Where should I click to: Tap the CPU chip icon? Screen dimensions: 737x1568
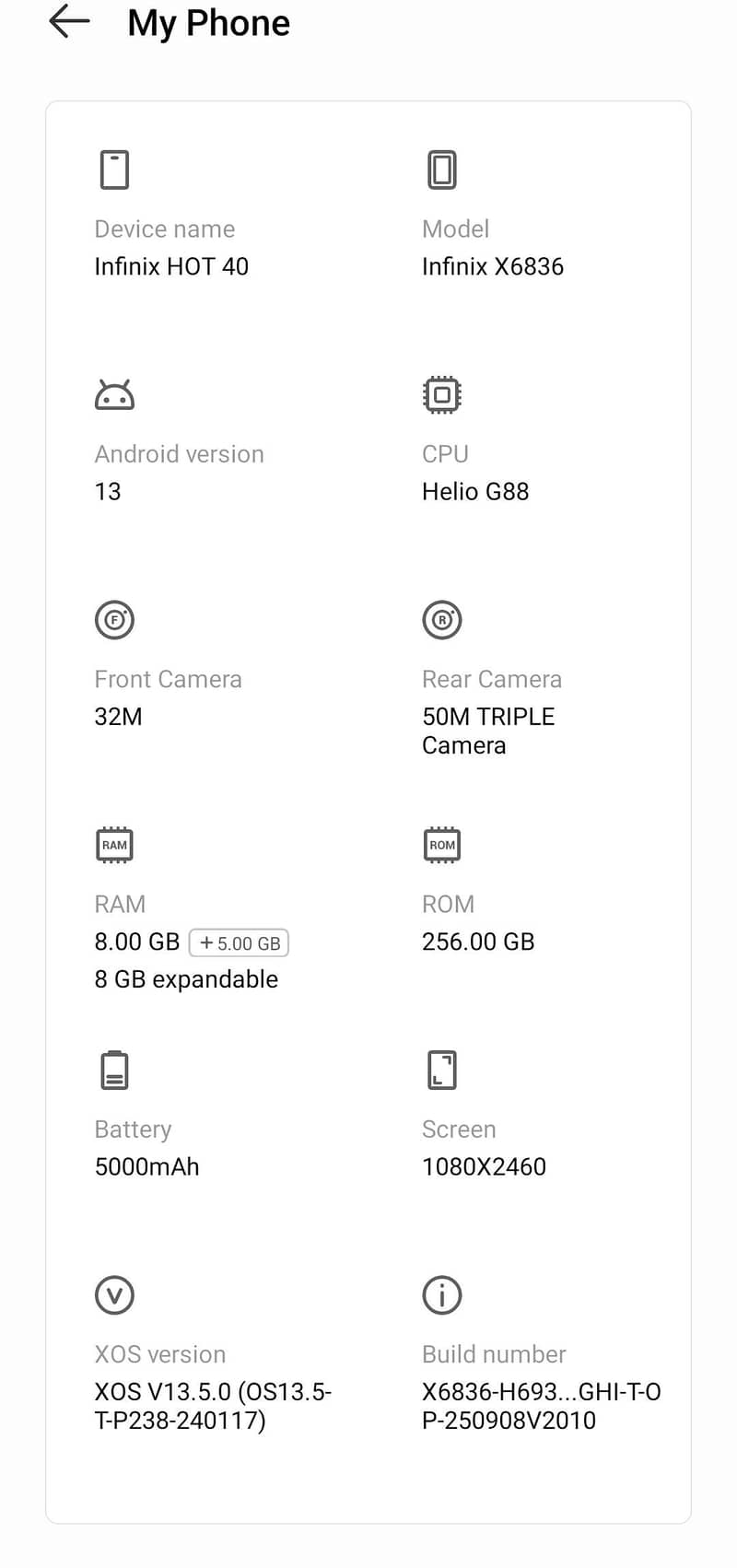click(x=442, y=395)
